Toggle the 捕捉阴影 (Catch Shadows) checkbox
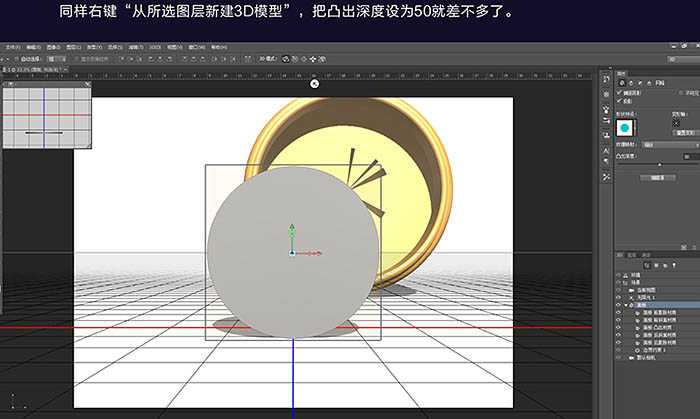The height and width of the screenshot is (419, 700). pos(619,93)
